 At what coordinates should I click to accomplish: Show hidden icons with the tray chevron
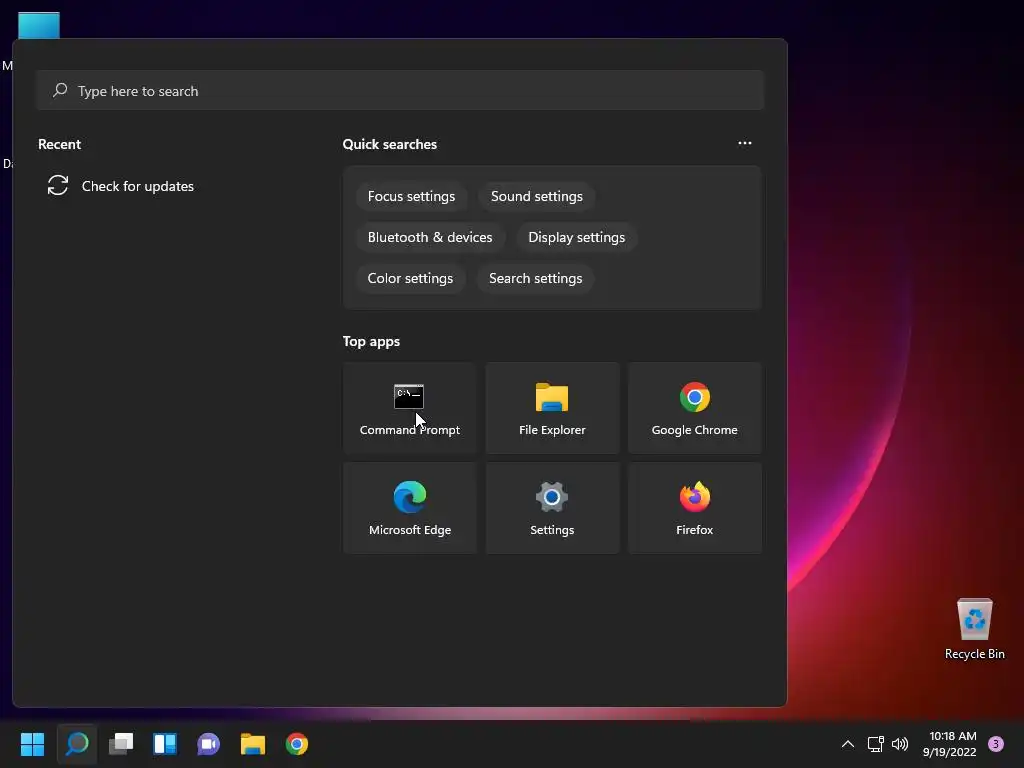848,744
